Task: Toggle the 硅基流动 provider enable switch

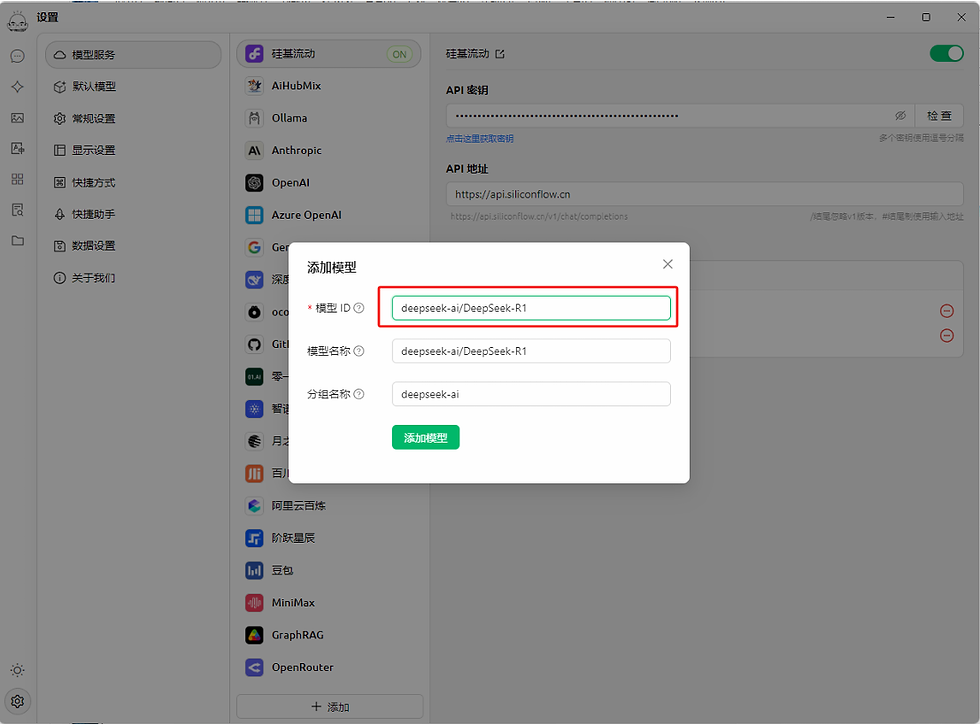Action: [946, 54]
